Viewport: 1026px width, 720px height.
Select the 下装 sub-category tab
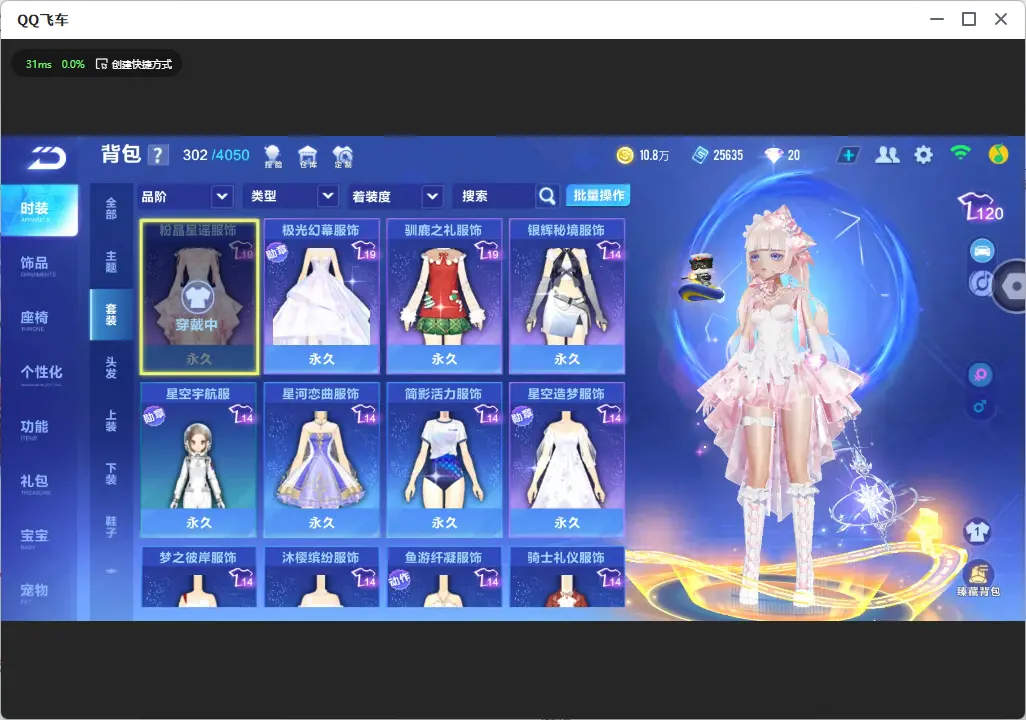[111, 474]
